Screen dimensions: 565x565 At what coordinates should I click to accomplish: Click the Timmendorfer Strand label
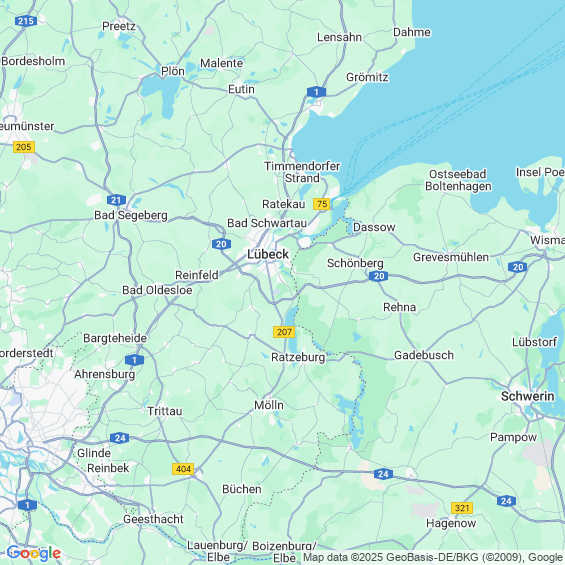click(x=302, y=172)
